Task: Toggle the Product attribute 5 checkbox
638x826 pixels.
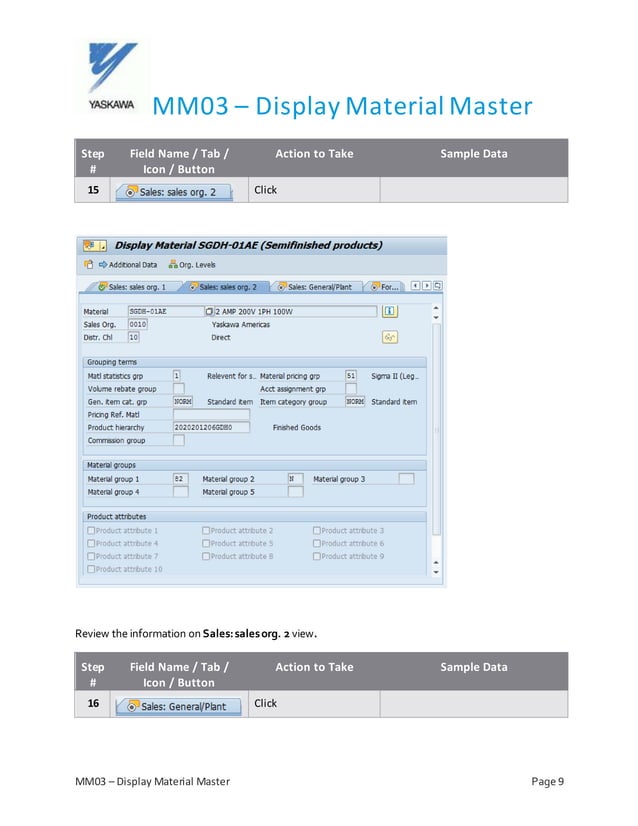Action: pos(206,543)
